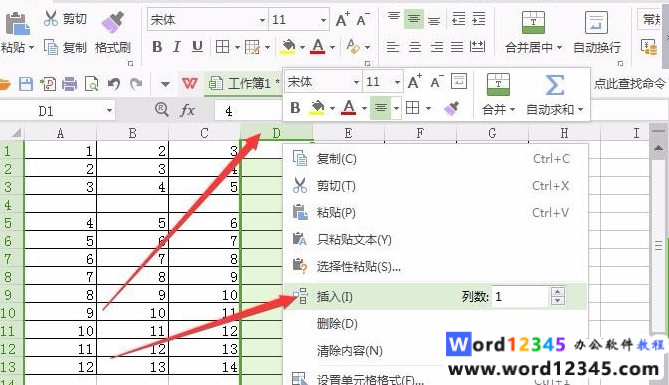Viewport: 669px width, 385px height.
Task: Apply fill color in the mini toolbar
Action: pyautogui.click(x=317, y=108)
